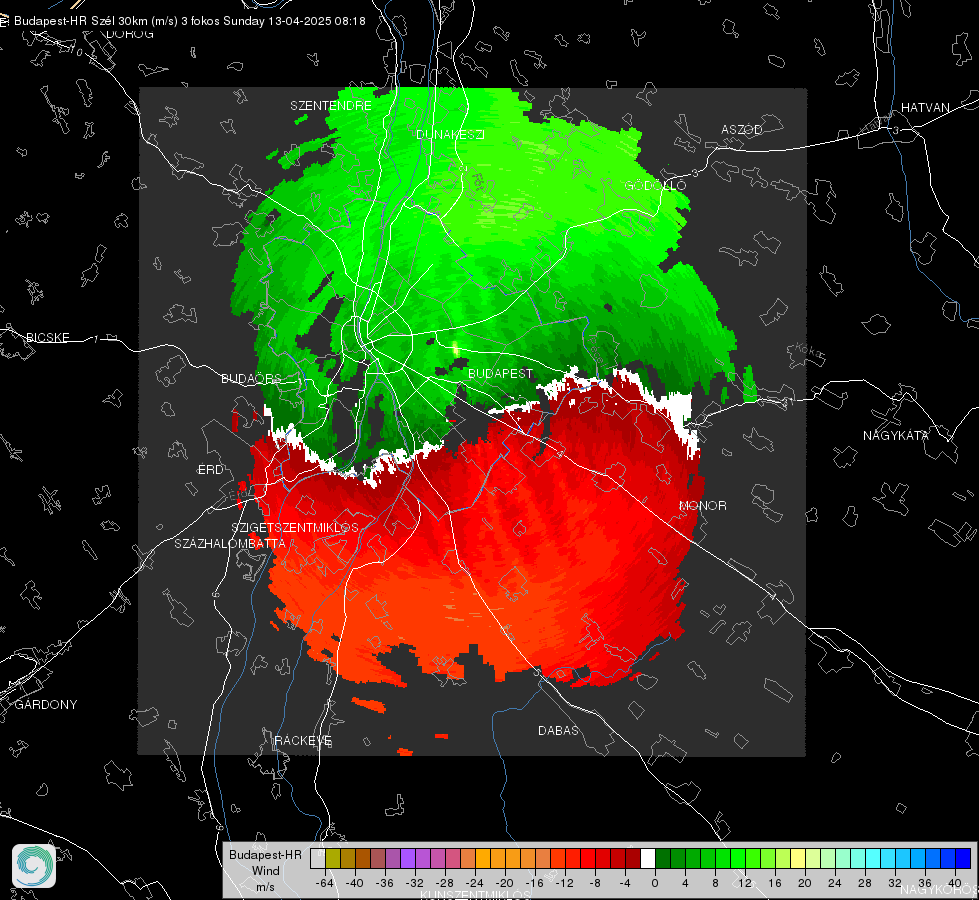
Task: Click the -16 legend value
Action: [x=534, y=883]
